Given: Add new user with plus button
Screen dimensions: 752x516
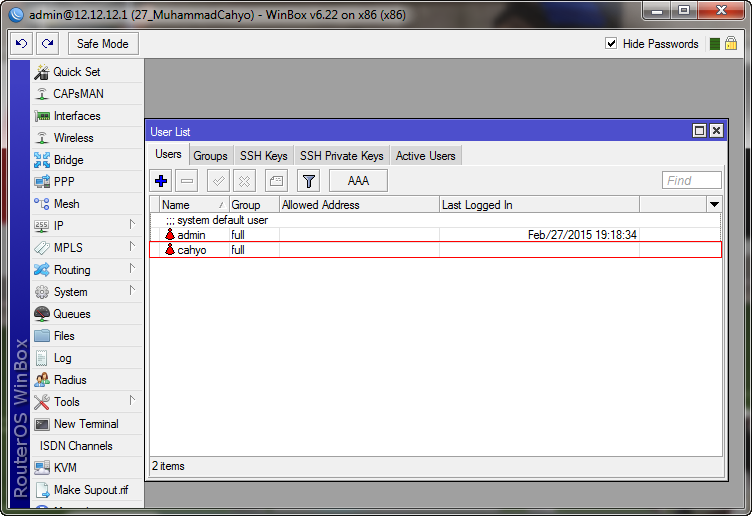Looking at the screenshot, I should tap(161, 181).
